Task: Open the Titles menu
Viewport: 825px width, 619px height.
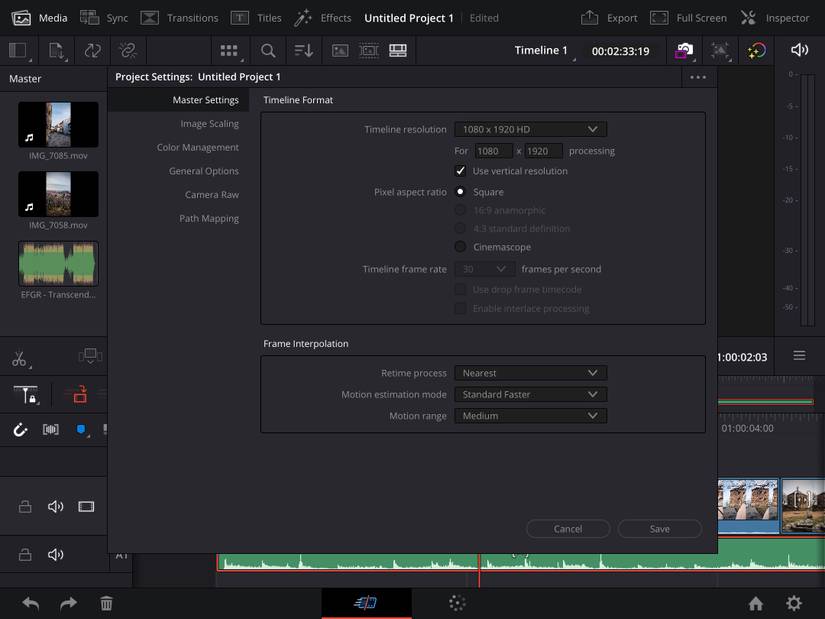Action: pyautogui.click(x=265, y=17)
